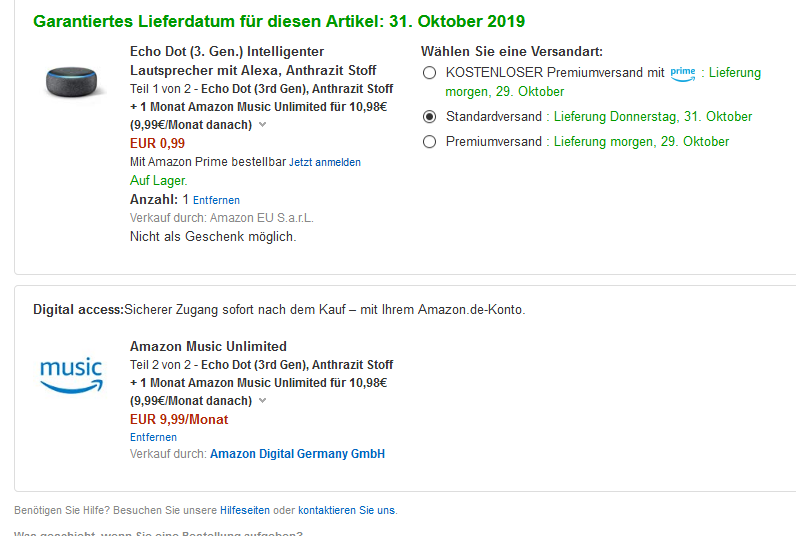The height and width of the screenshot is (536, 796).
Task: Click the "EUR 0,99" price
Action: click(x=158, y=143)
